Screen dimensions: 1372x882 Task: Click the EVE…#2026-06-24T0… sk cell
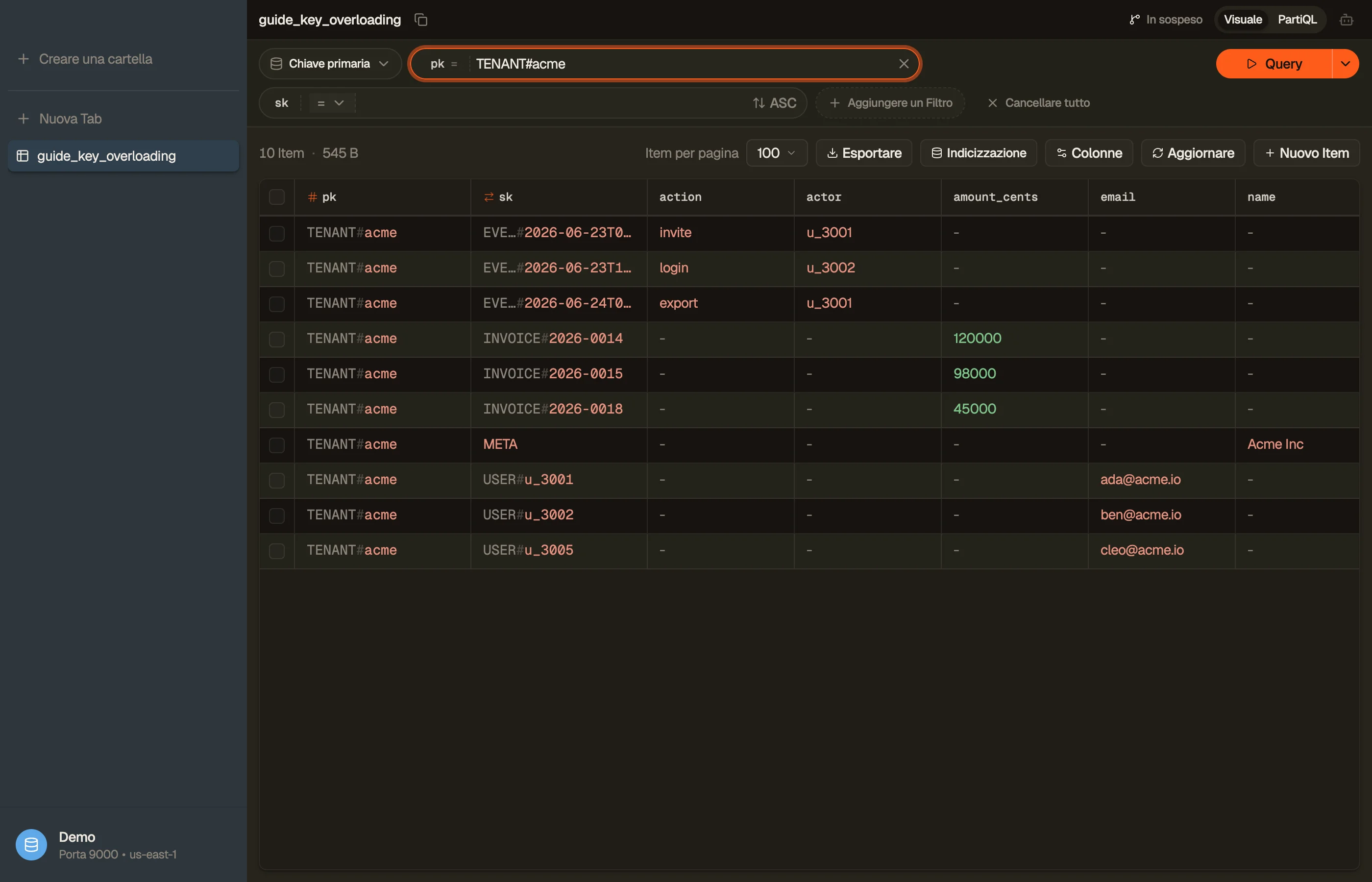pyautogui.click(x=559, y=303)
